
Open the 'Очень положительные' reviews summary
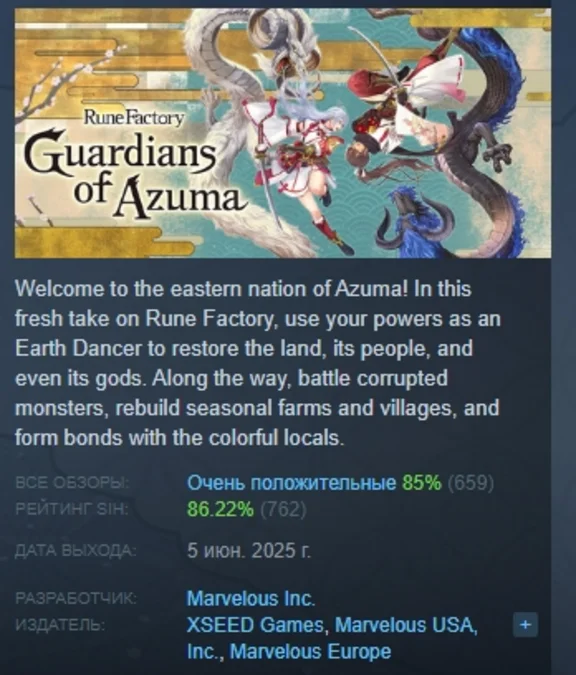click(291, 483)
